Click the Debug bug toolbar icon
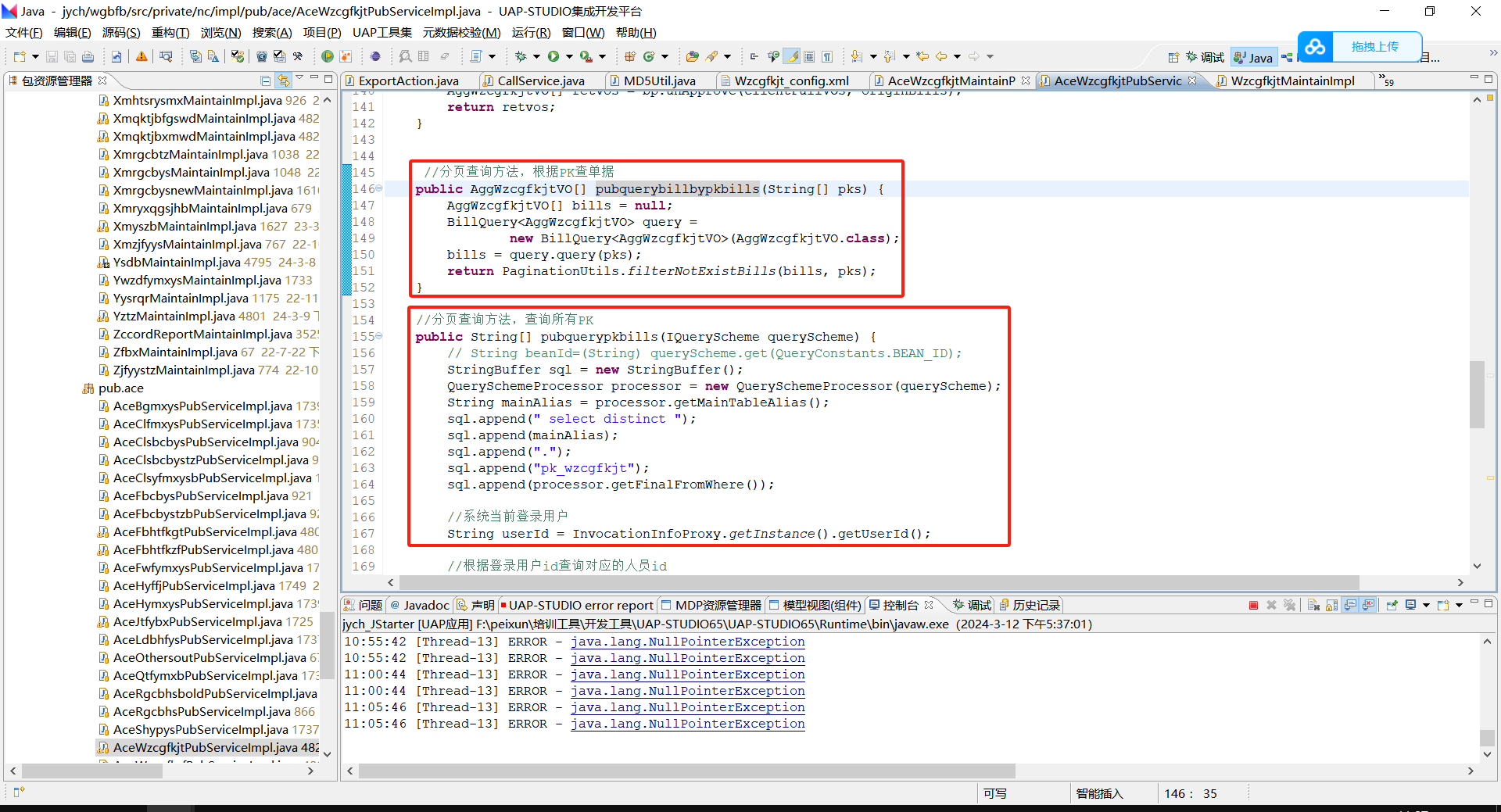The width and height of the screenshot is (1501, 812). click(x=520, y=56)
